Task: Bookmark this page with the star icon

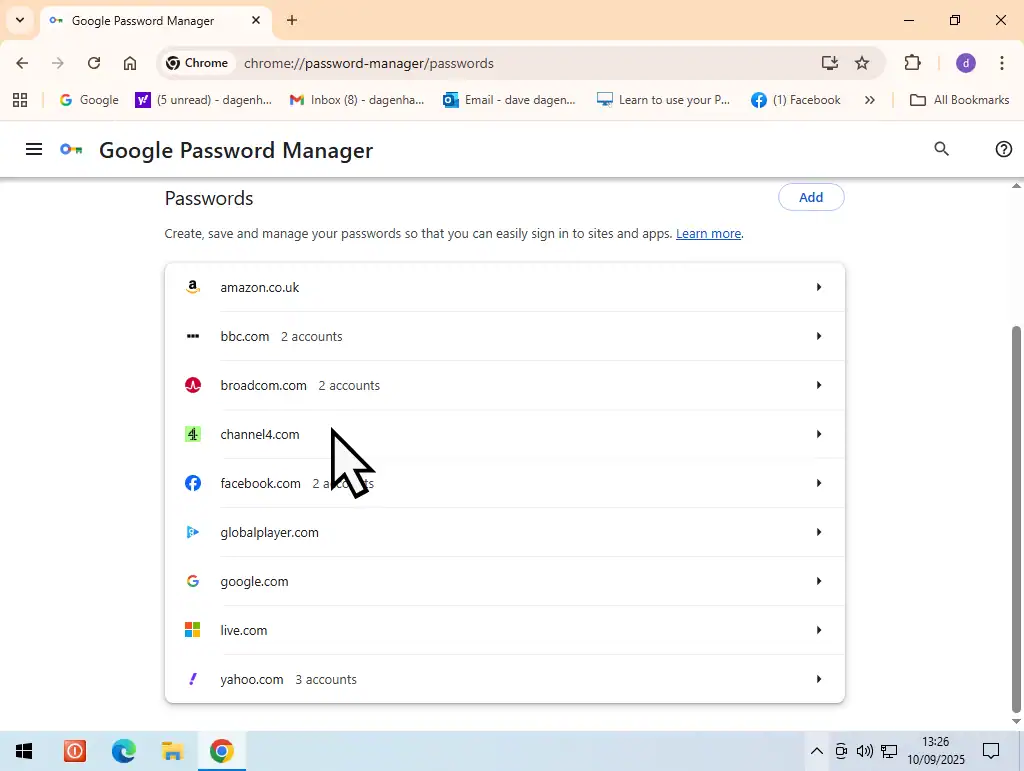Action: click(862, 63)
